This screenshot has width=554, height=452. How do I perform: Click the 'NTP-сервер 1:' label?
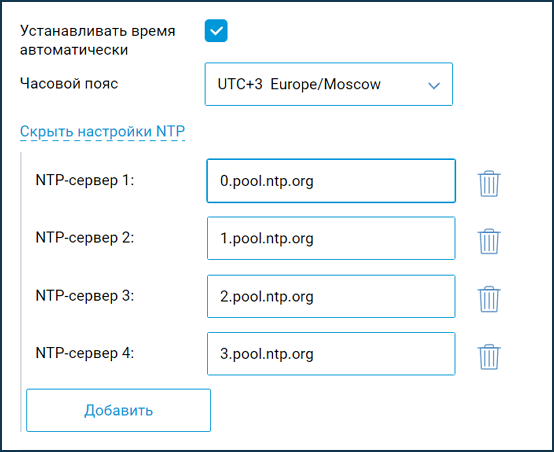85,180
